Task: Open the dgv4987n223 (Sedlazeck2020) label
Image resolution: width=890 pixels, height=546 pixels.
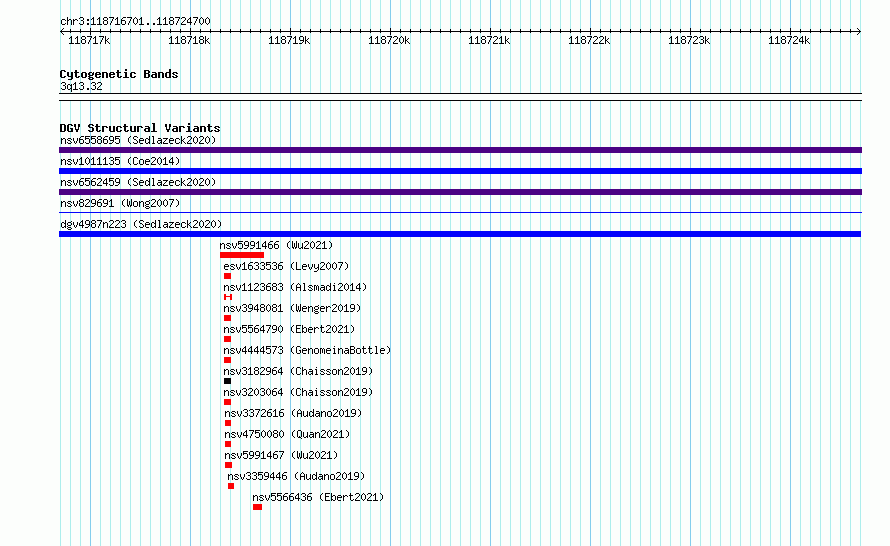Action: pyautogui.click(x=141, y=224)
